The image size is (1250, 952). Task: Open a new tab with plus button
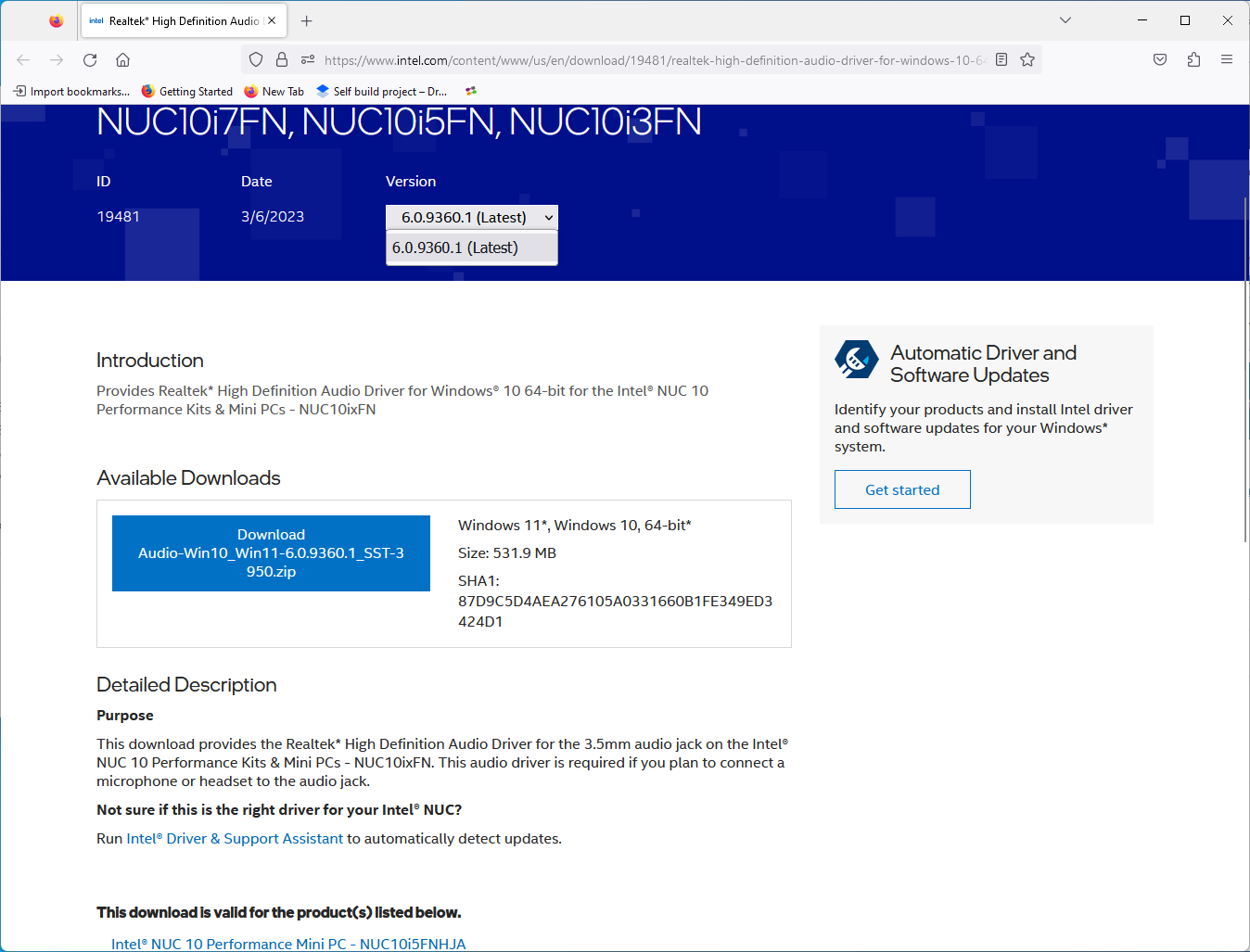click(x=307, y=20)
